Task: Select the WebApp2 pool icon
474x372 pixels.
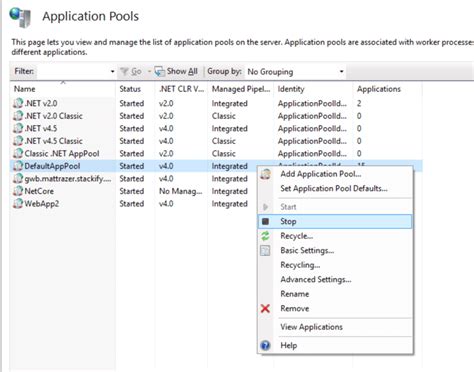Action: tap(18, 204)
